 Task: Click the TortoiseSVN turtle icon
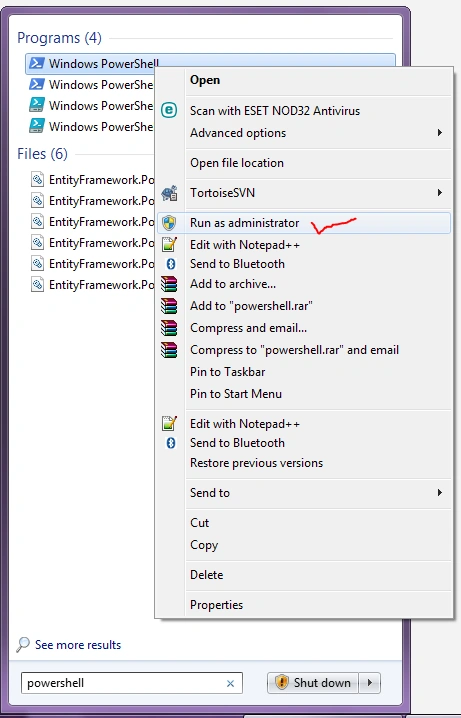[169, 193]
